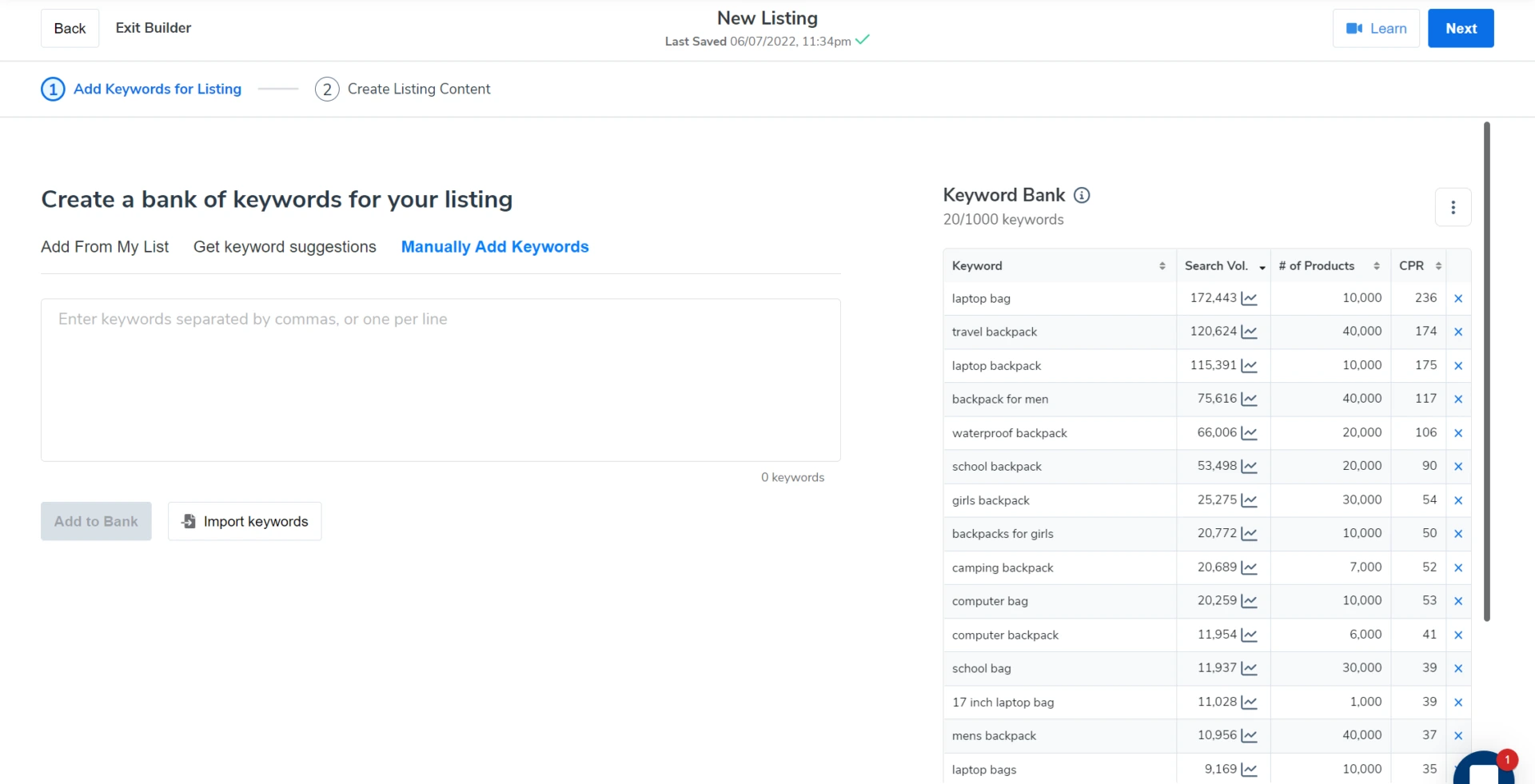This screenshot has height=784, width=1535.
Task: Open Get keyword suggestions tab
Action: pyautogui.click(x=285, y=247)
